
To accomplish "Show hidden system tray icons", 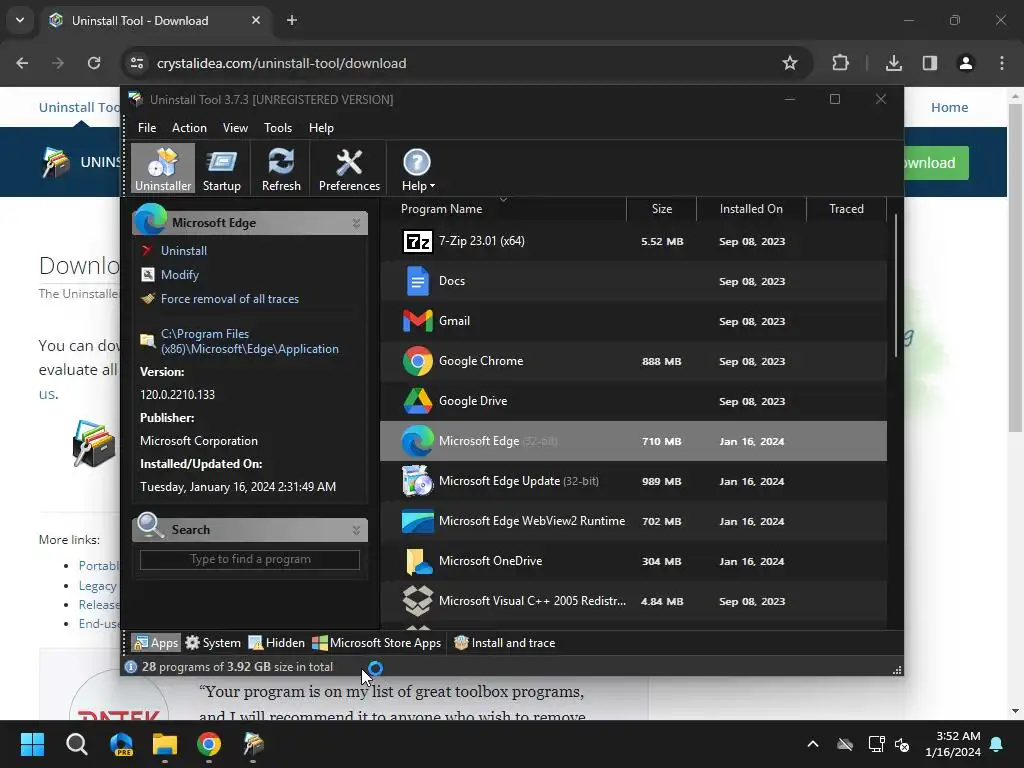I will pyautogui.click(x=813, y=744).
